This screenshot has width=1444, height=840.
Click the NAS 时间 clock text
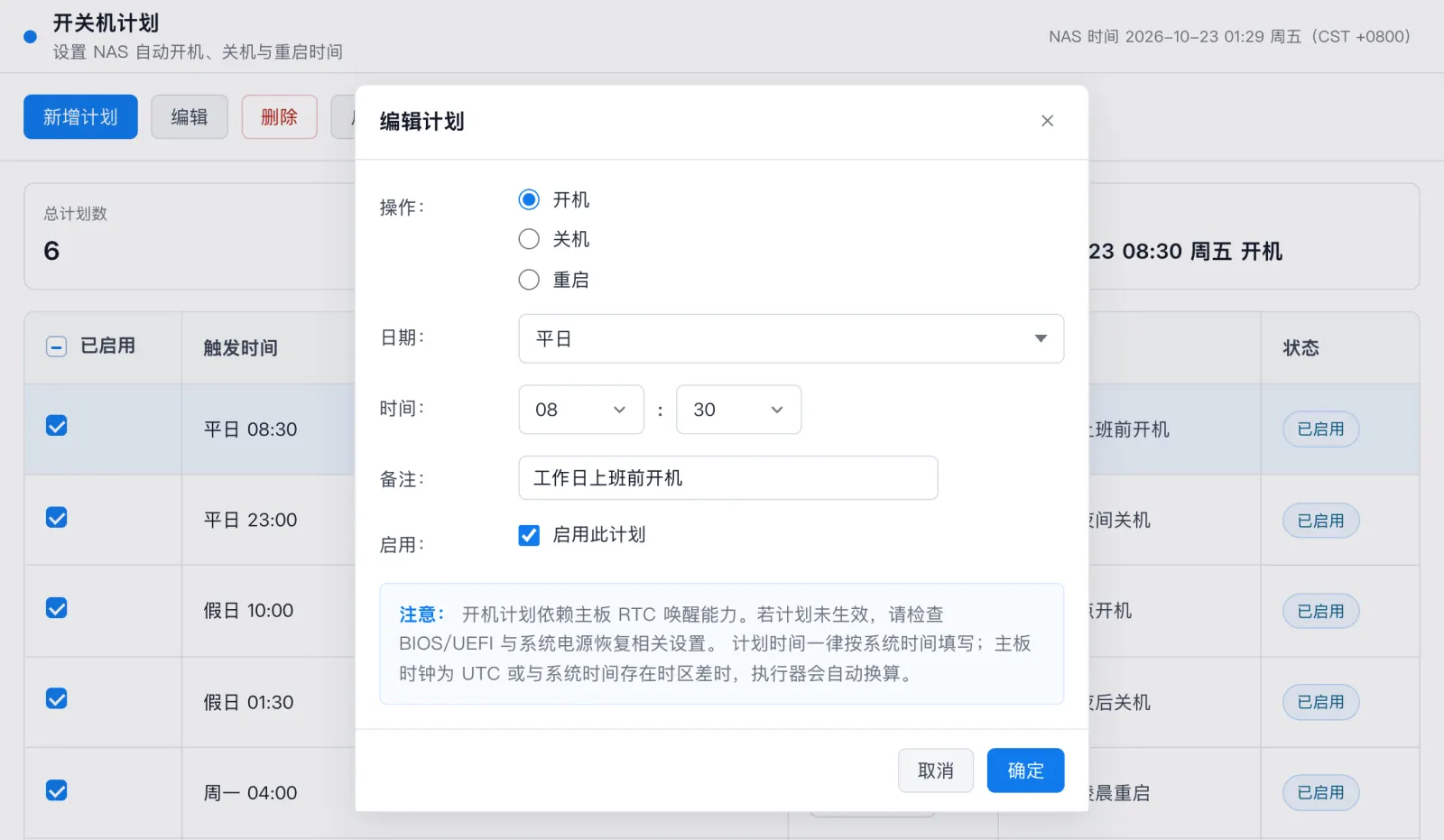point(1229,37)
